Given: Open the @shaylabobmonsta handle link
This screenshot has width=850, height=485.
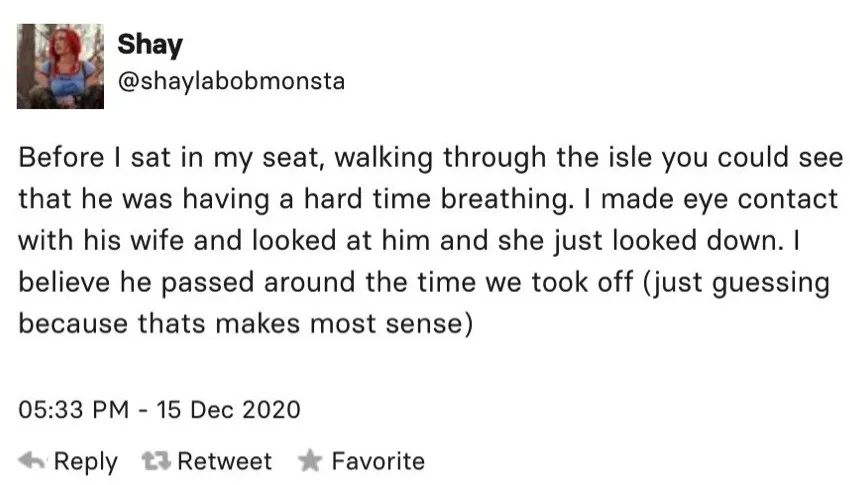Looking at the screenshot, I should click(231, 82).
